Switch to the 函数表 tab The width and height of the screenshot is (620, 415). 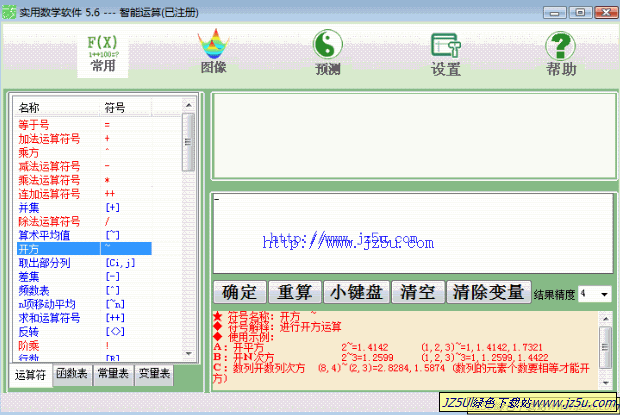(x=73, y=375)
